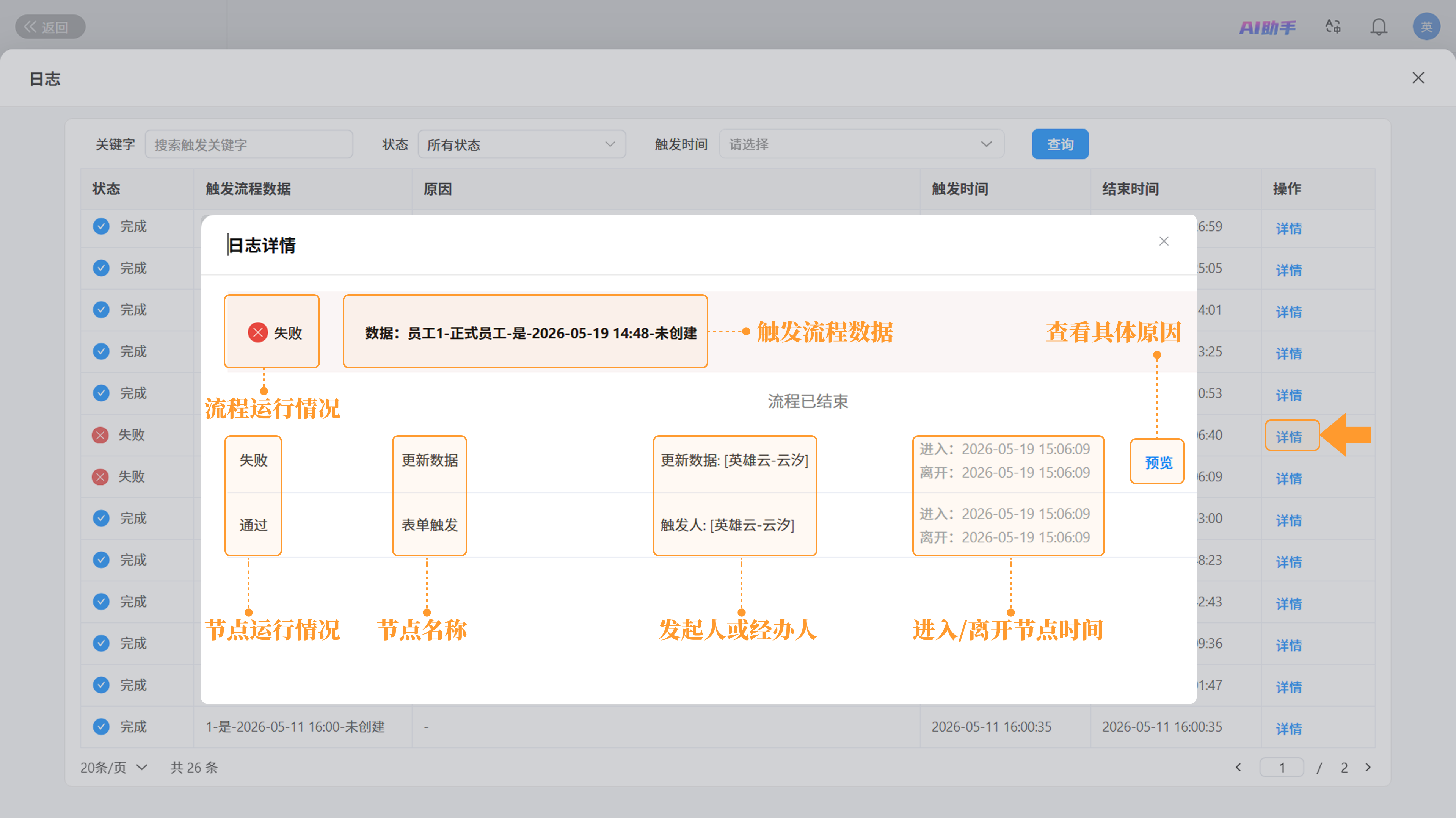Screen dimensions: 1456x818
Task: Click the 完成 check icon in row ending 3:25
Action: pos(100,351)
